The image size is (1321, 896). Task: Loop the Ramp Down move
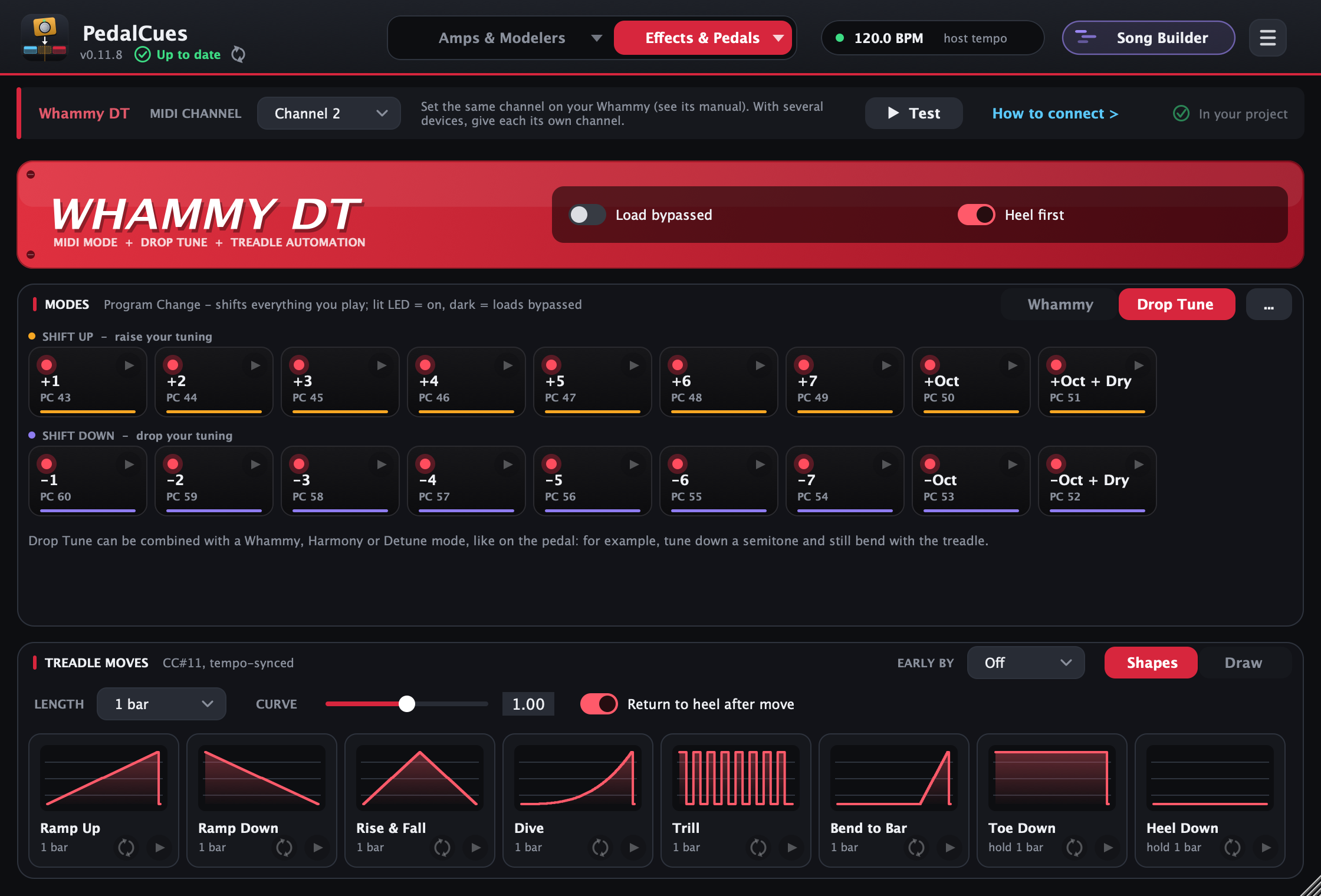click(284, 848)
